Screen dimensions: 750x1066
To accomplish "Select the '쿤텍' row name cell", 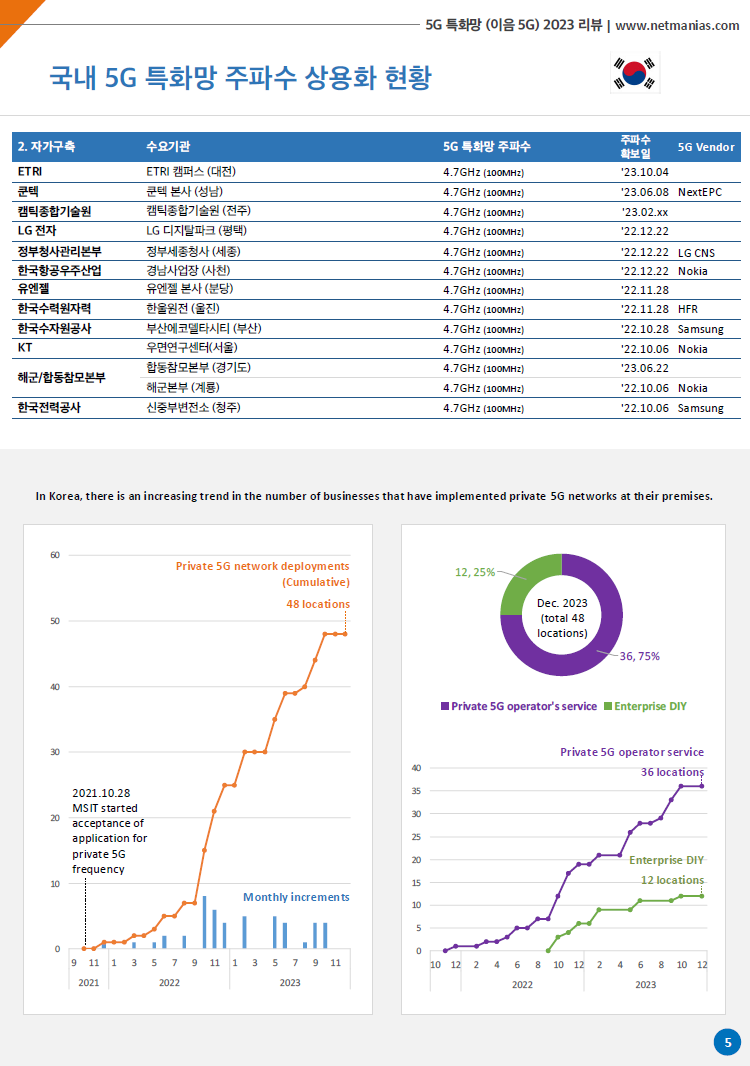I will pyautogui.click(x=29, y=192).
